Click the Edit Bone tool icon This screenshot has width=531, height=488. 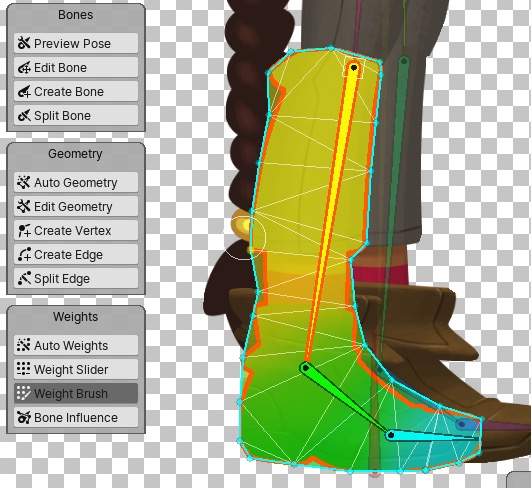pos(24,67)
